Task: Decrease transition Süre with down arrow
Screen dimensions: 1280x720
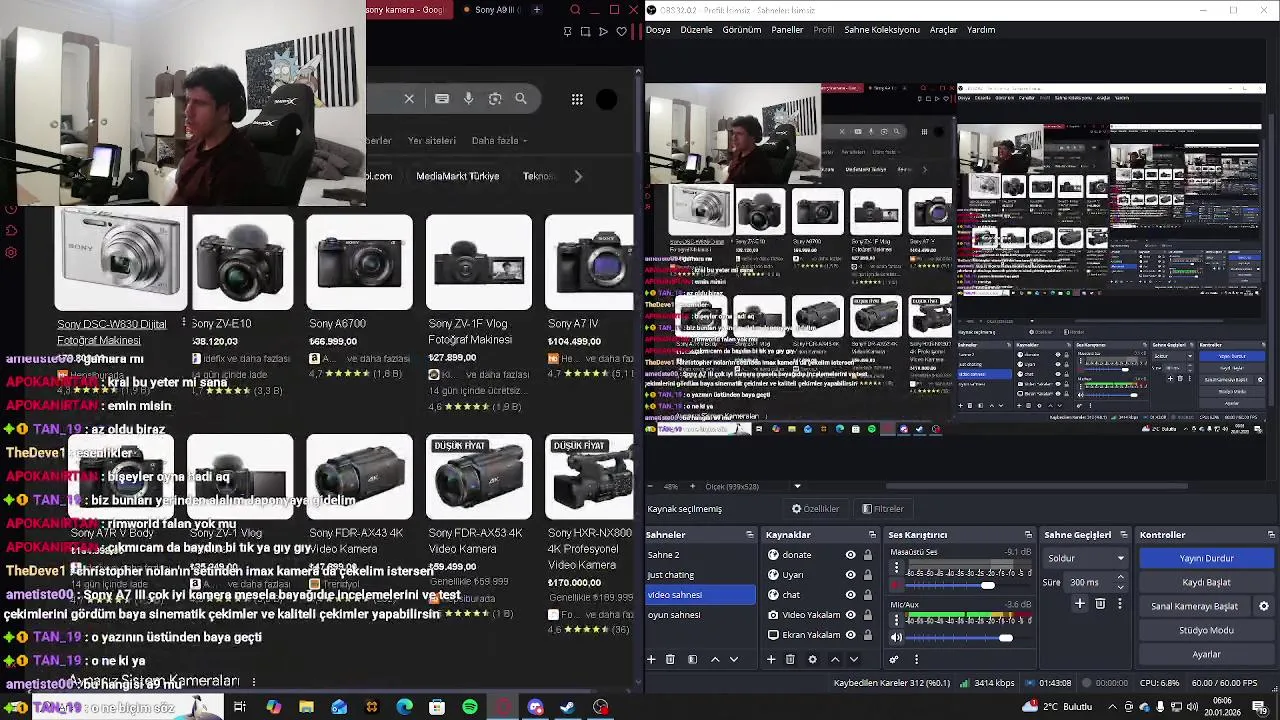Action: point(1120,587)
